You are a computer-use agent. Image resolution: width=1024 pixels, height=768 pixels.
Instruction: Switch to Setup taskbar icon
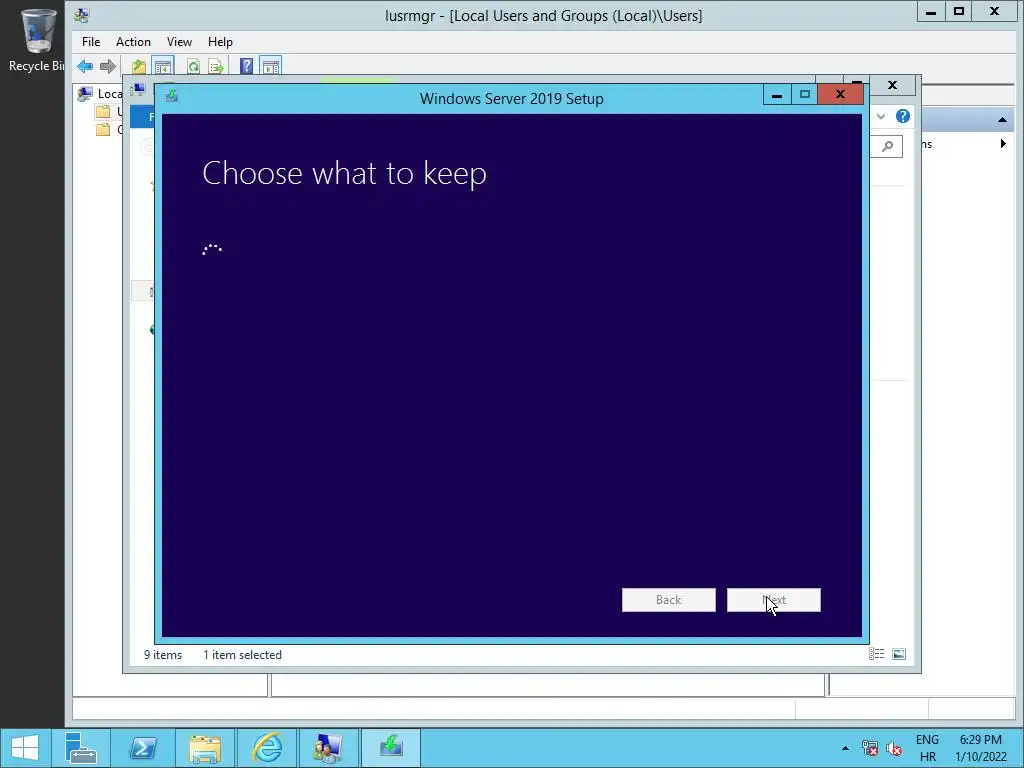391,748
